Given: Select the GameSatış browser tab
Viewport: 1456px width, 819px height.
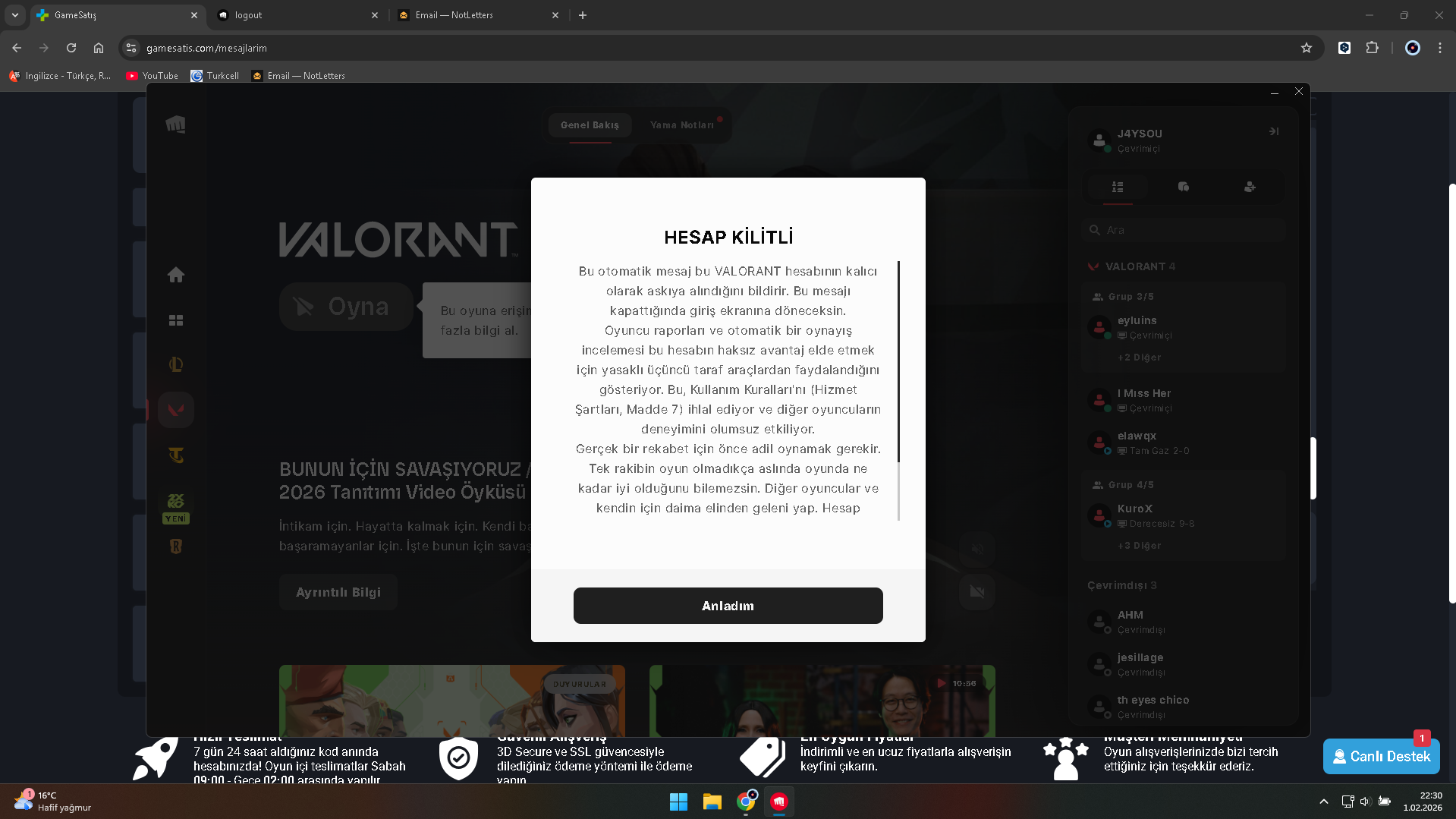Looking at the screenshot, I should pos(118,15).
